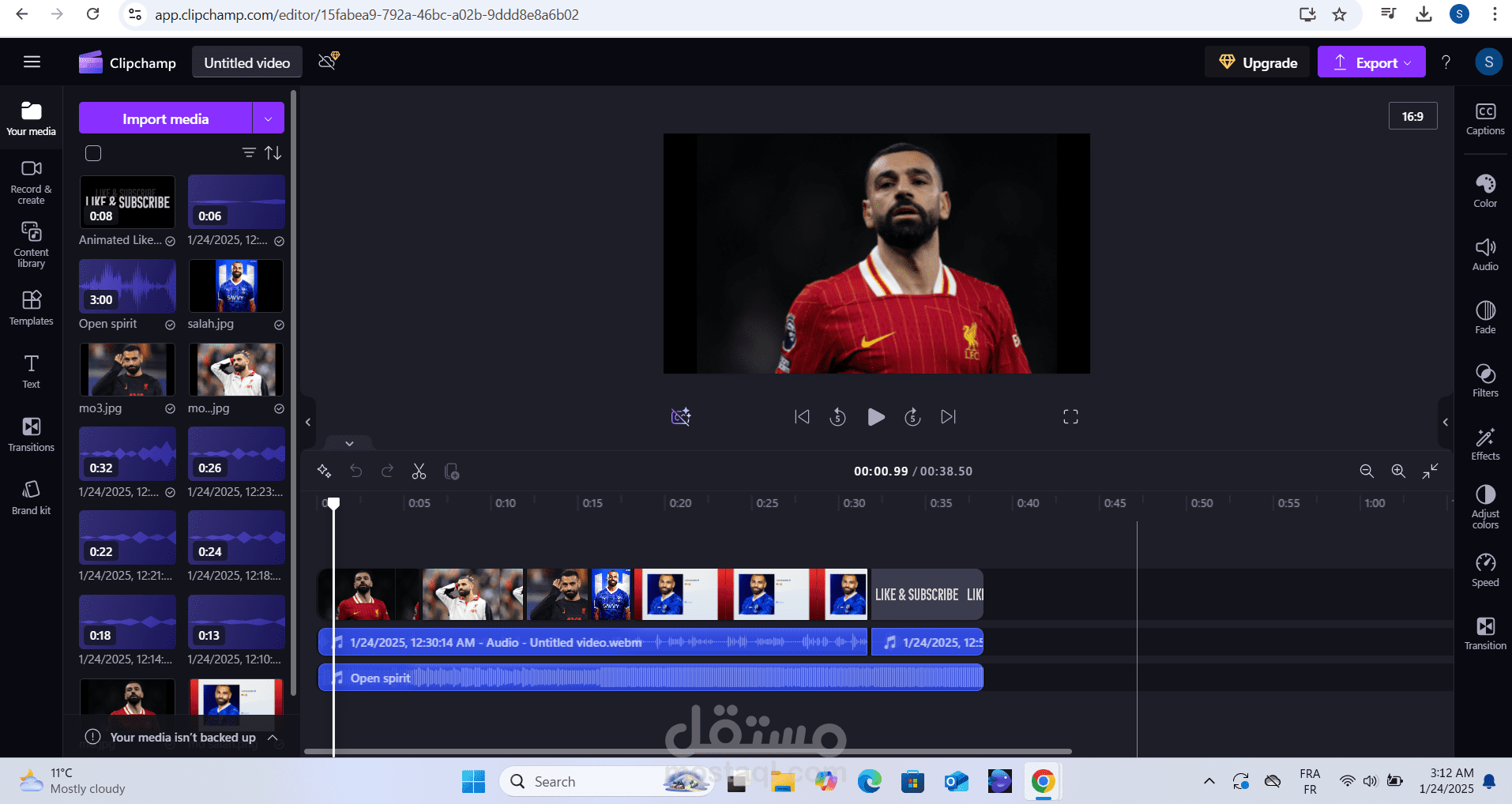Open the Filters property panel
The width and height of the screenshot is (1512, 804).
[1485, 380]
